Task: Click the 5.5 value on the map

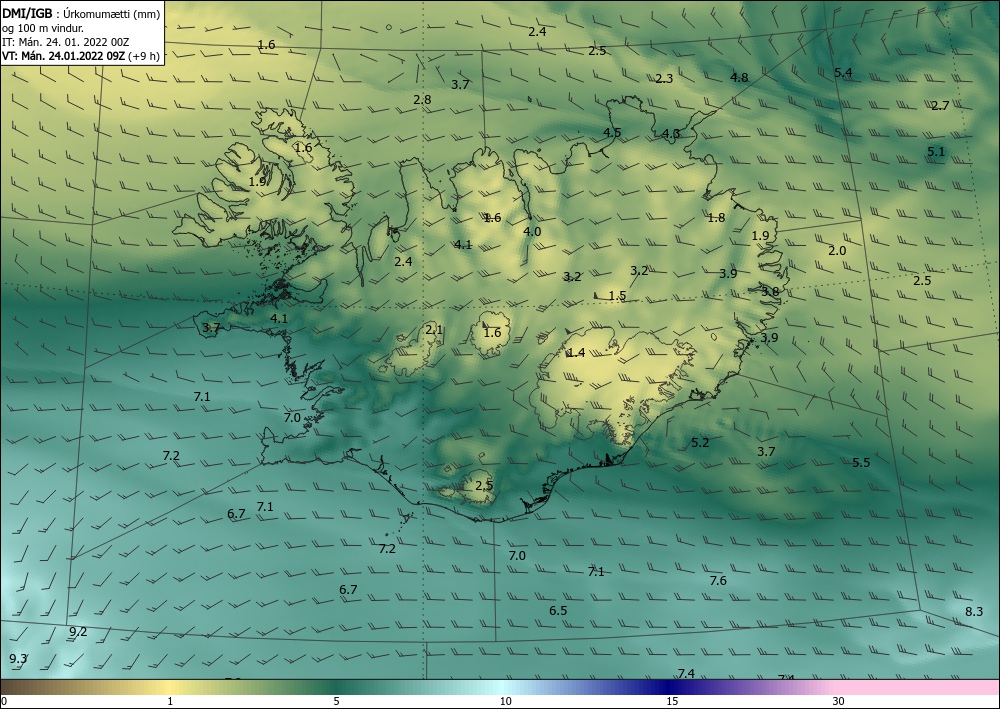Action: [x=861, y=463]
